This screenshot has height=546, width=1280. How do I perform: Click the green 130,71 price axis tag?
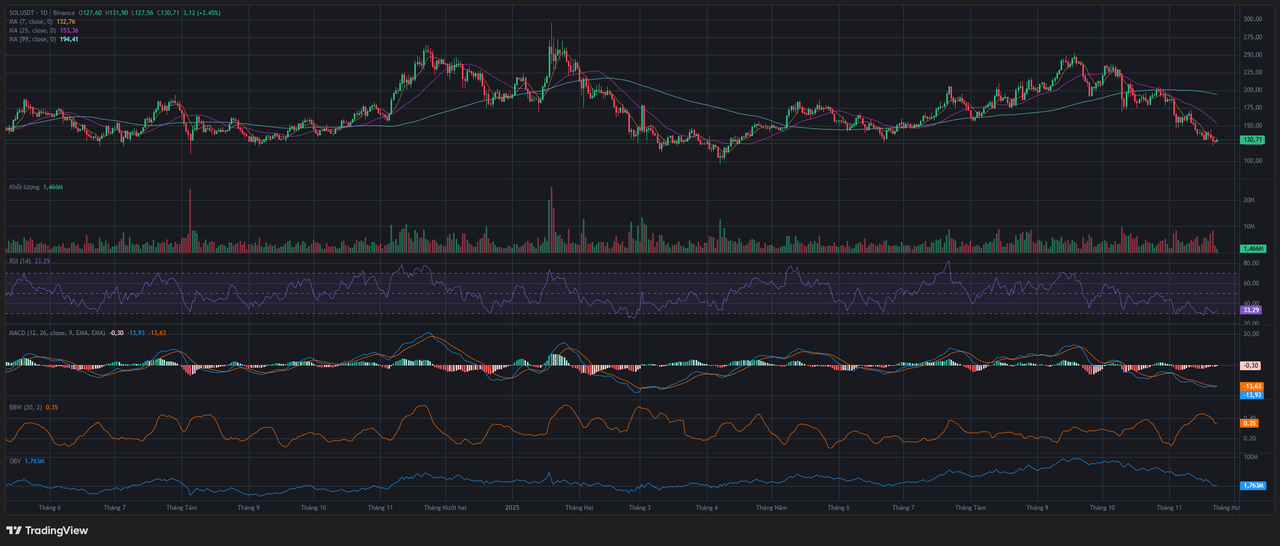pos(1253,140)
